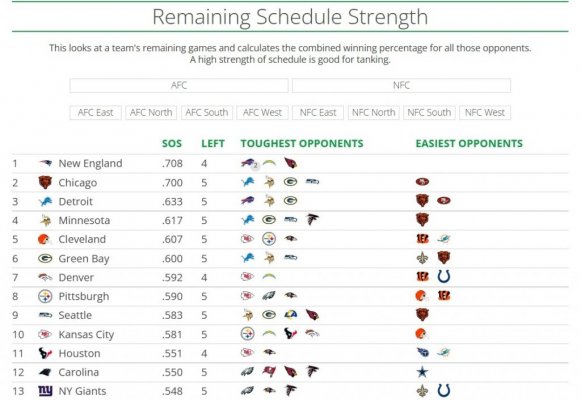Click Colts horseshoe in Denver's easiest opponents
The height and width of the screenshot is (400, 581).
click(x=444, y=276)
